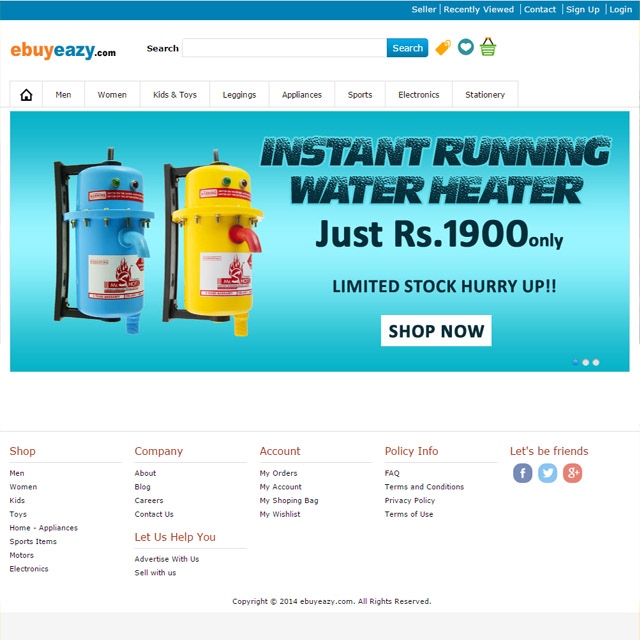Visit the Facebook page icon
Image resolution: width=640 pixels, height=640 pixels.
point(522,473)
